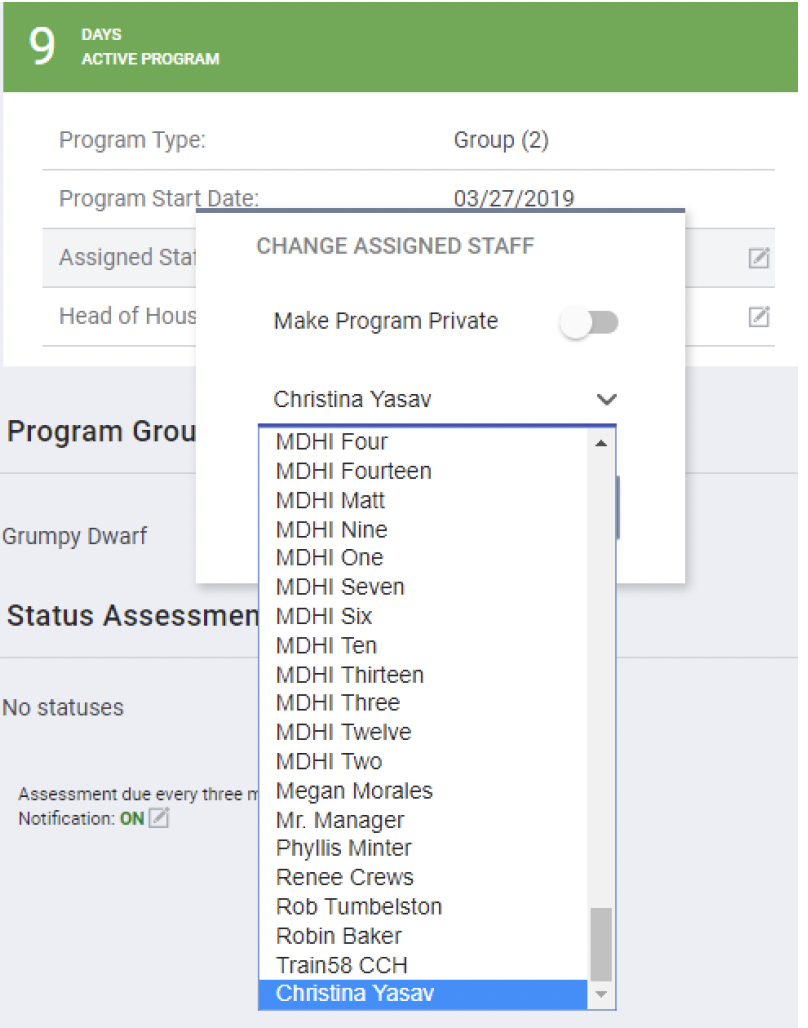Toggle Make Program Private switch

(590, 322)
